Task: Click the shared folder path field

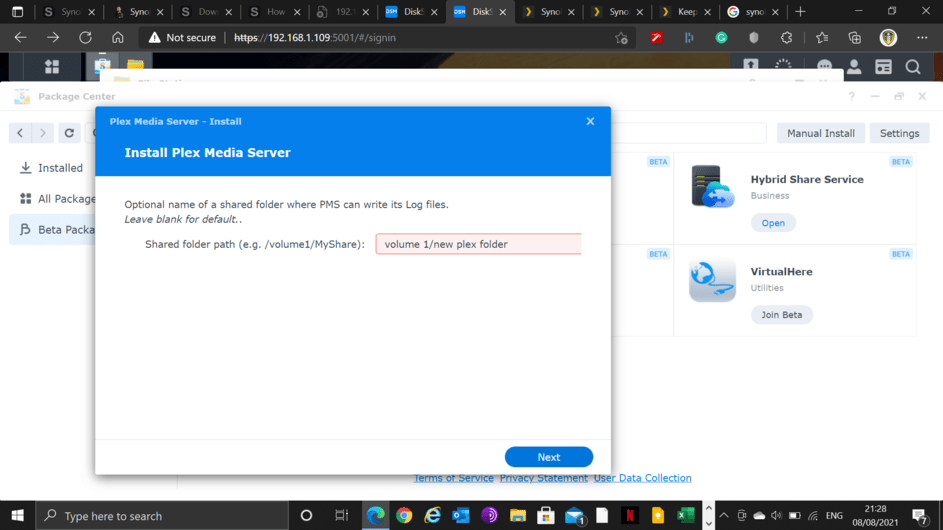Action: 479,244
